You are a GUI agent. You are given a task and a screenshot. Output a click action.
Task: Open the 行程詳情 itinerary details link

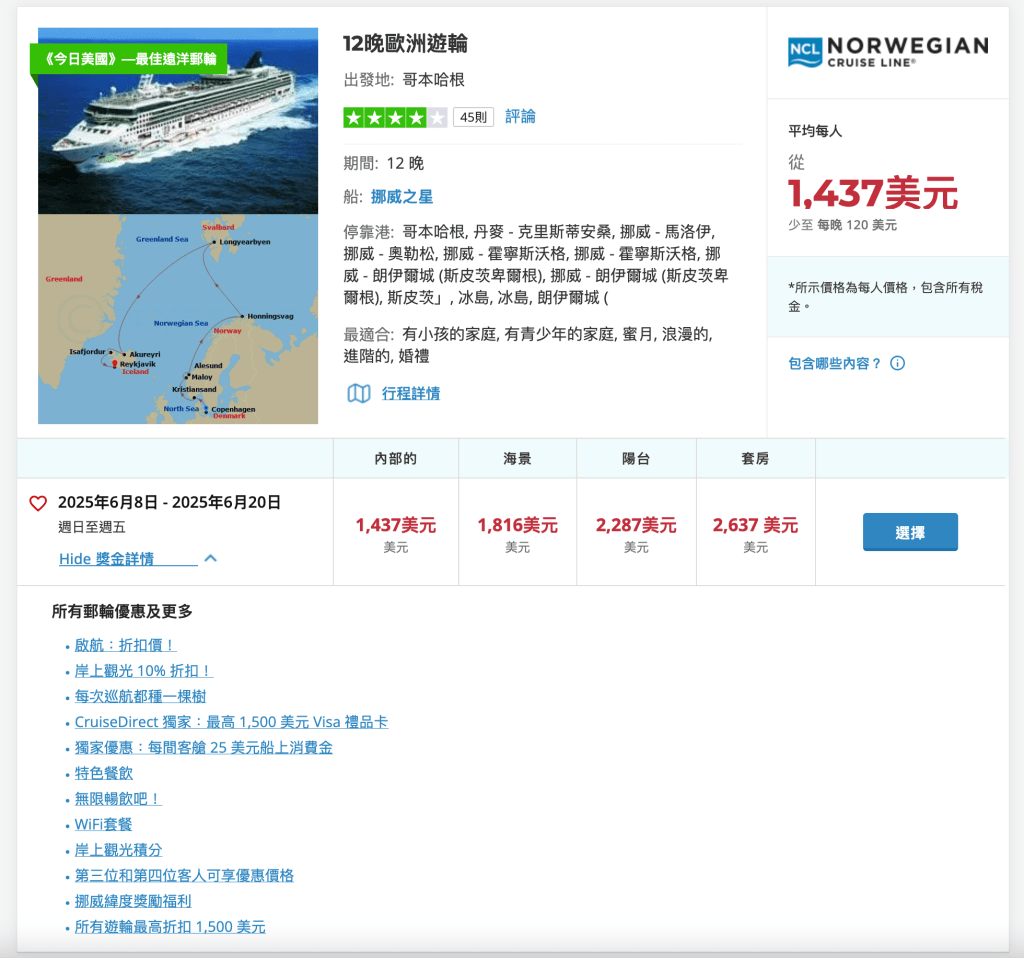click(410, 394)
